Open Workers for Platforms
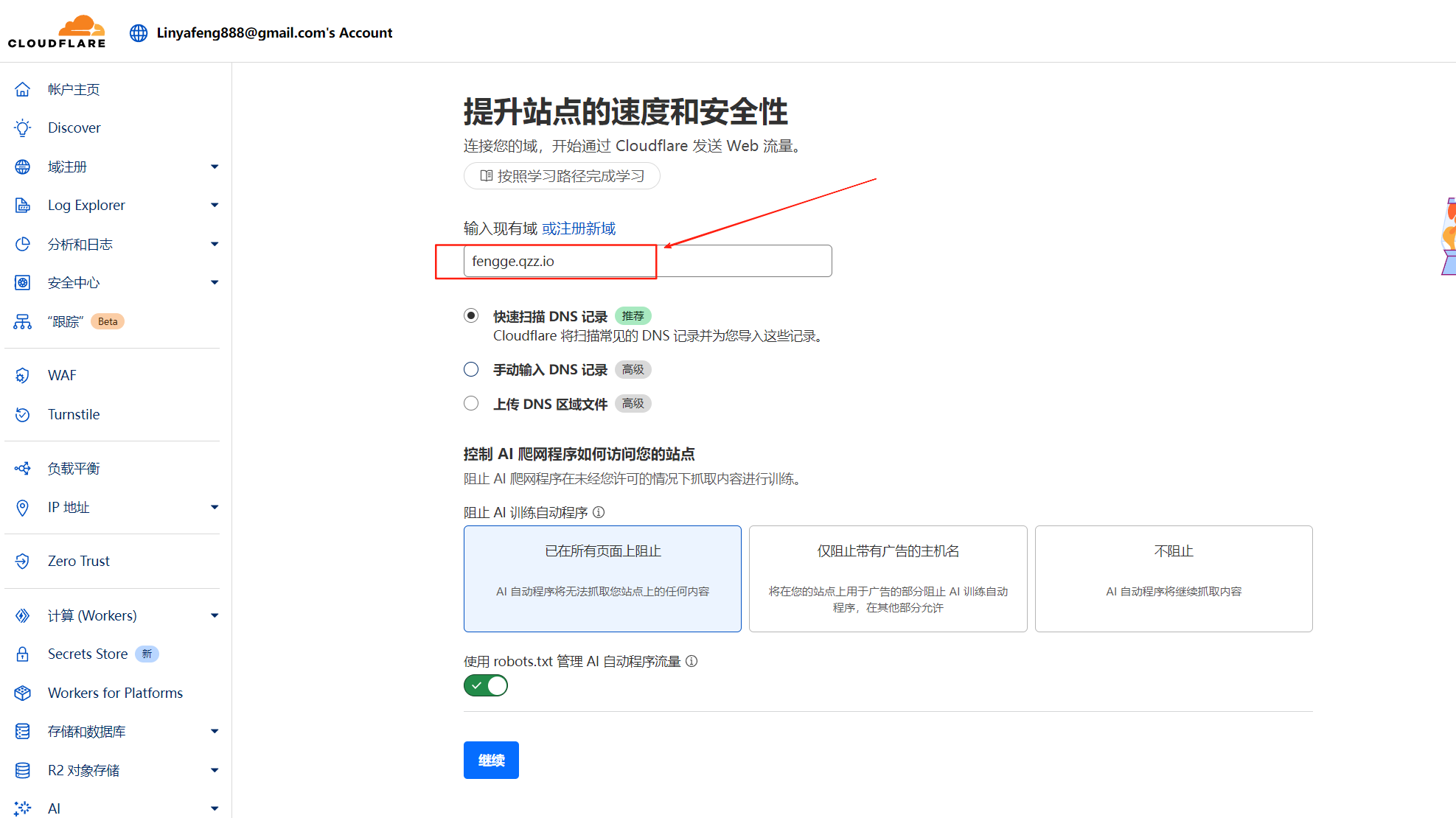 (x=115, y=693)
